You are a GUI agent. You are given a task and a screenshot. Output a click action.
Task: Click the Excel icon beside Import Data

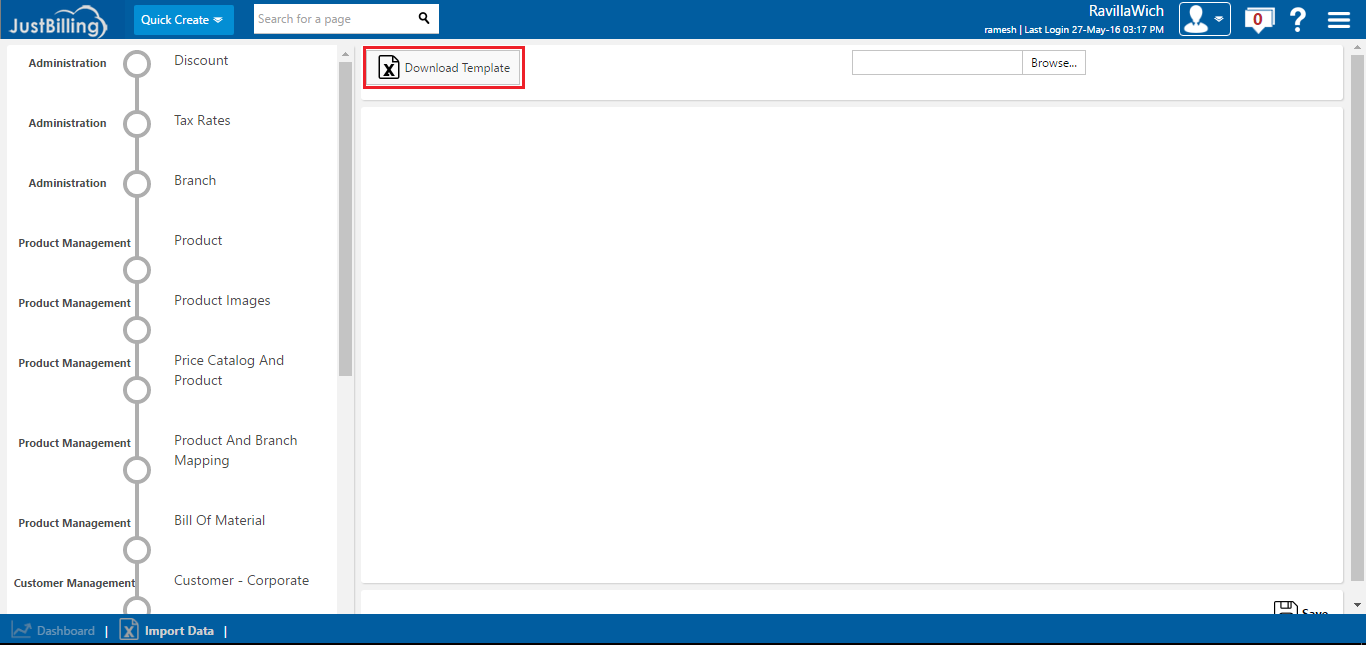tap(129, 630)
